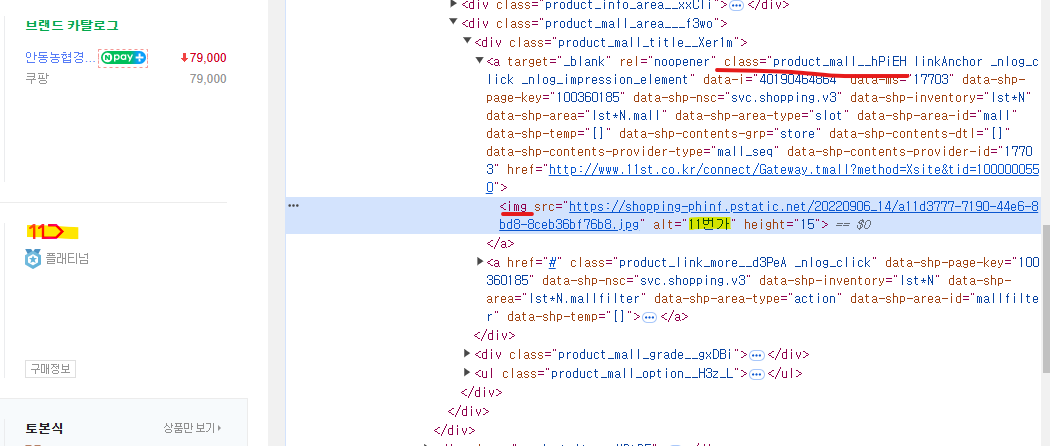Image resolution: width=1050 pixels, height=446 pixels.
Task: Expand the product_mall_option ul node
Action: [467, 372]
